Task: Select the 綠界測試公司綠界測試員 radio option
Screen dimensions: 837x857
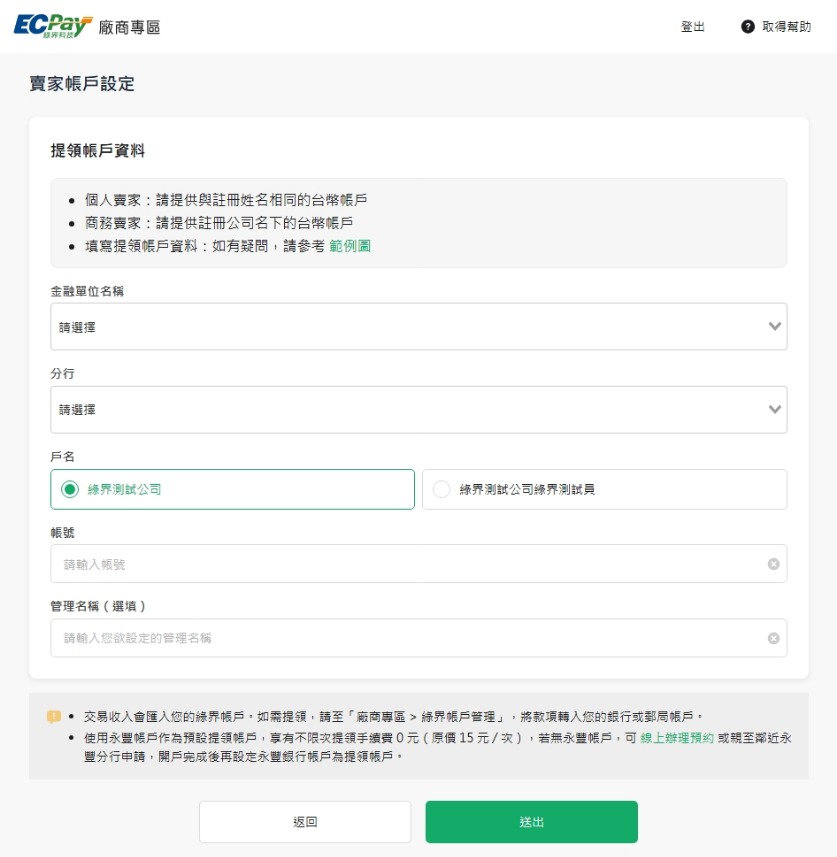Action: (x=442, y=490)
